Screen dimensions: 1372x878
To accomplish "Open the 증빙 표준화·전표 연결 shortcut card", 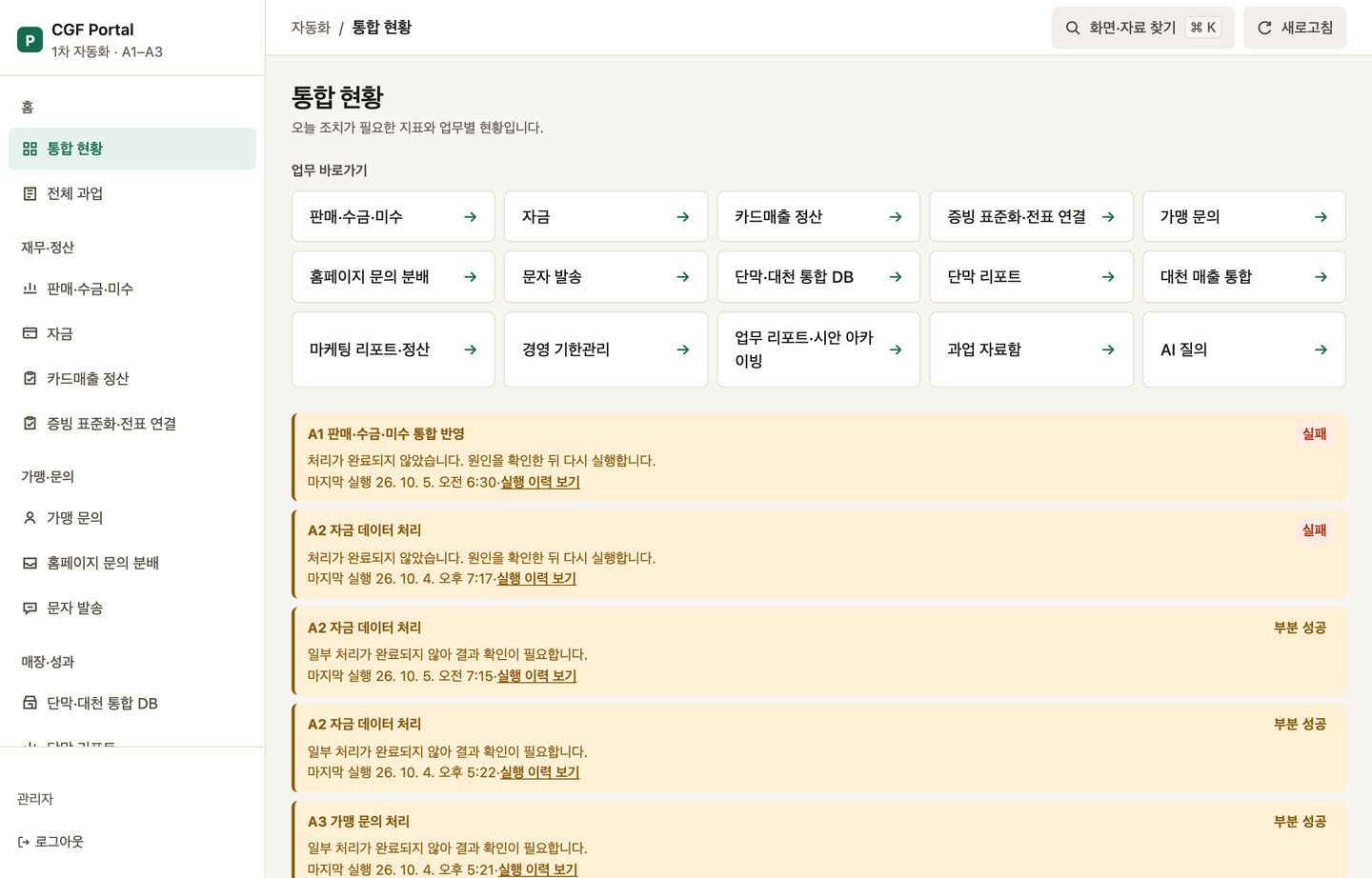I will pyautogui.click(x=1031, y=217).
